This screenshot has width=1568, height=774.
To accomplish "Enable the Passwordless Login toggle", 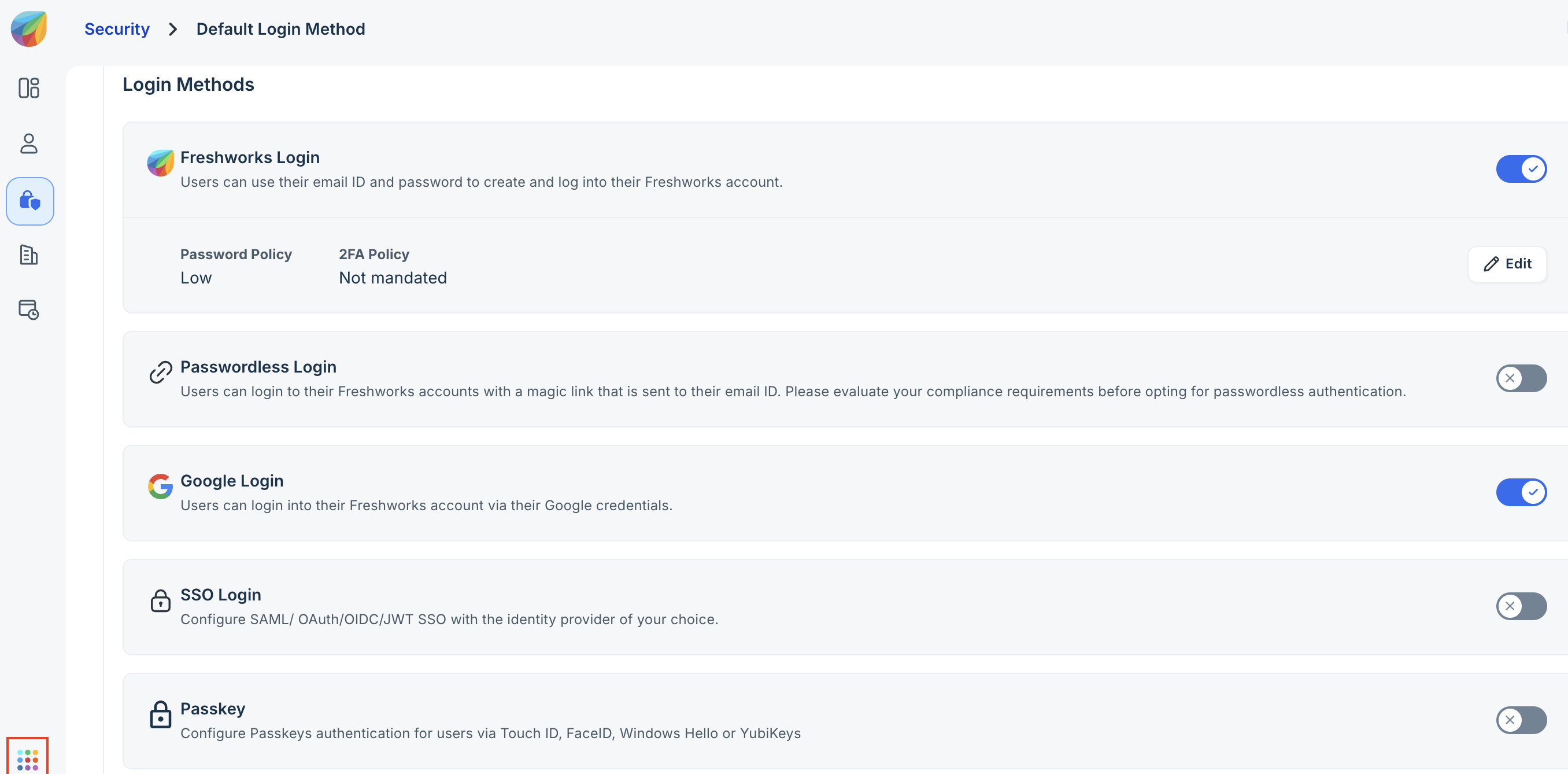I will click(1521, 378).
